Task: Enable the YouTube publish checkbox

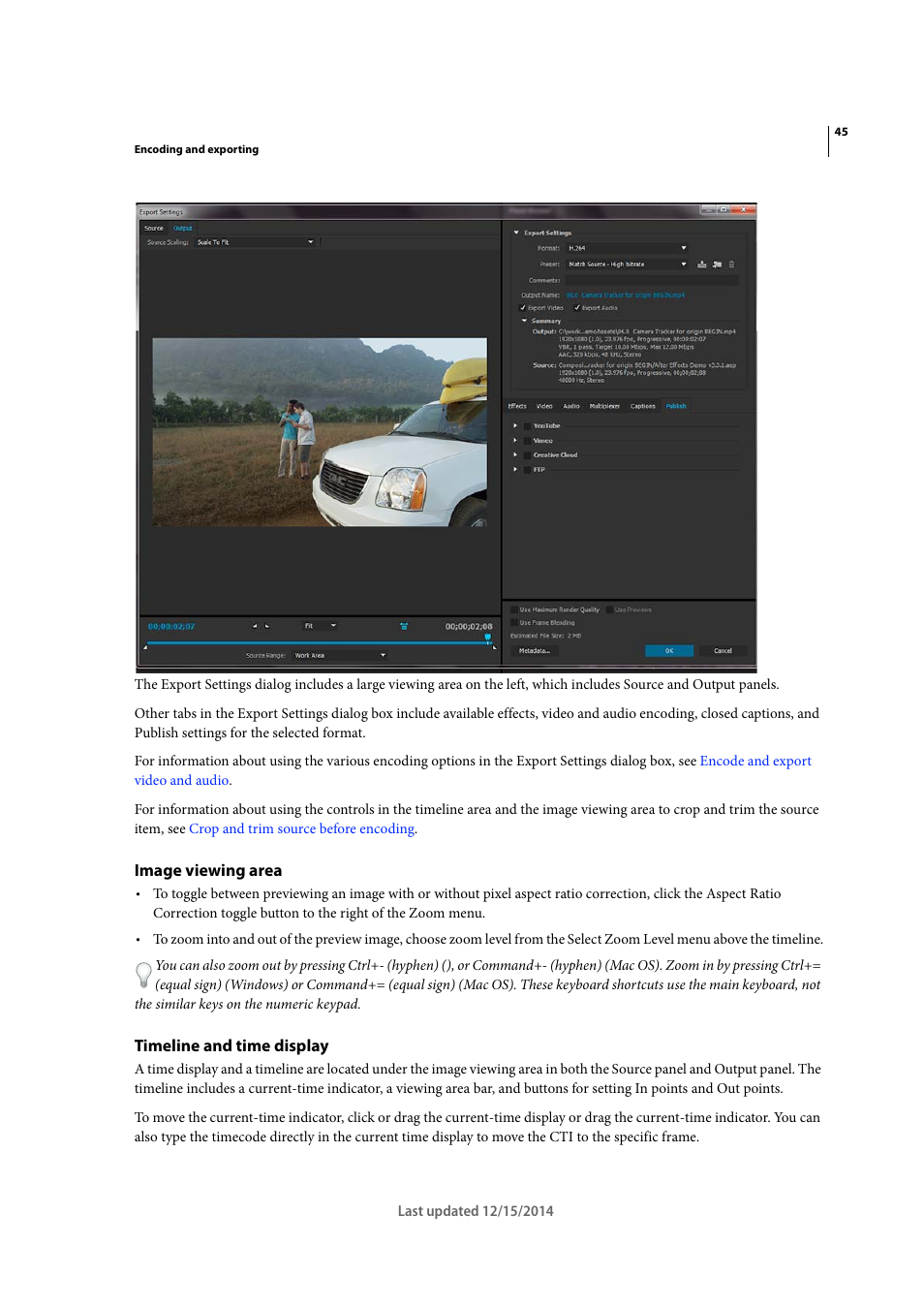Action: tap(527, 425)
